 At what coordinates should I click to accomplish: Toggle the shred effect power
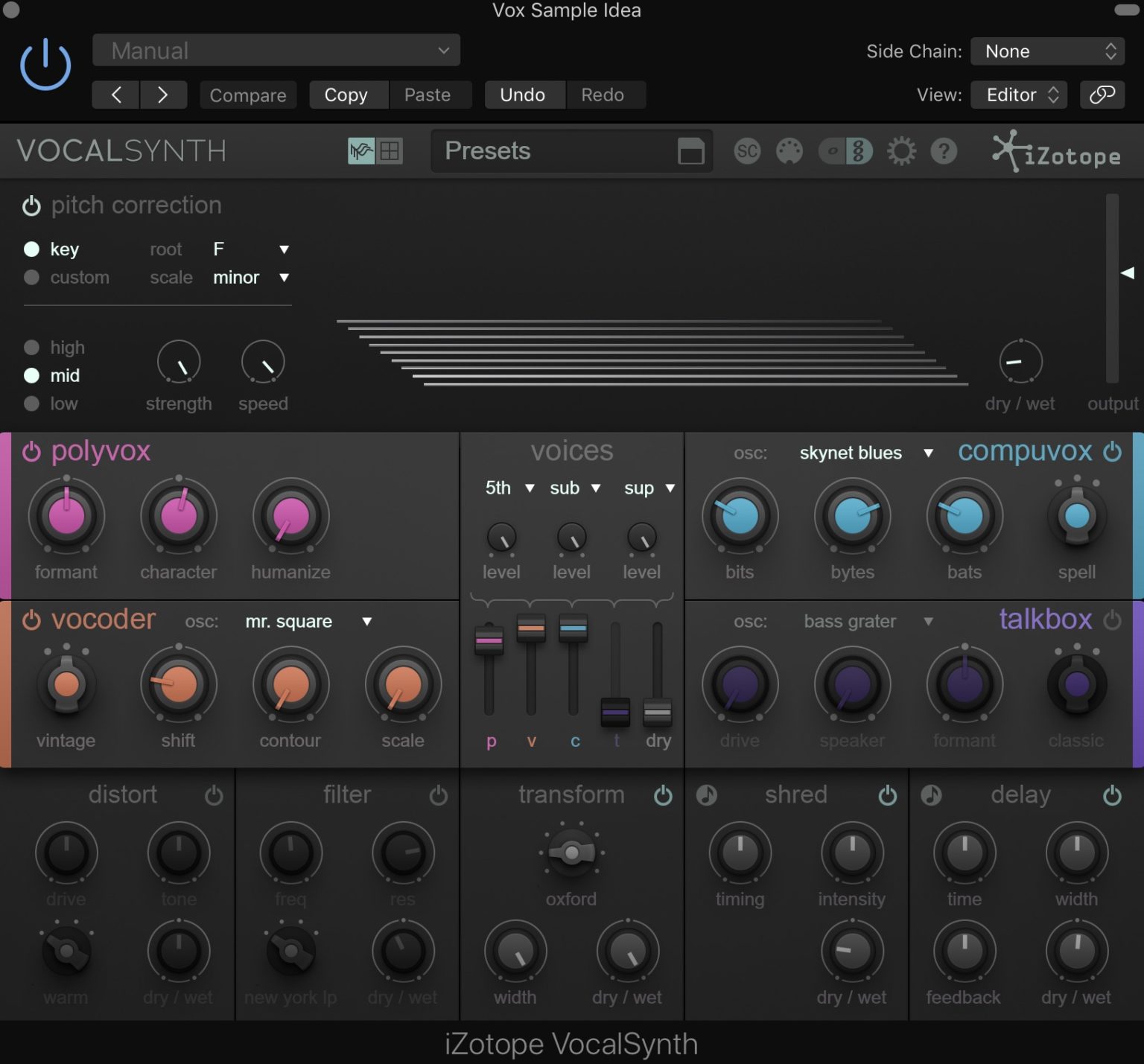[x=888, y=795]
